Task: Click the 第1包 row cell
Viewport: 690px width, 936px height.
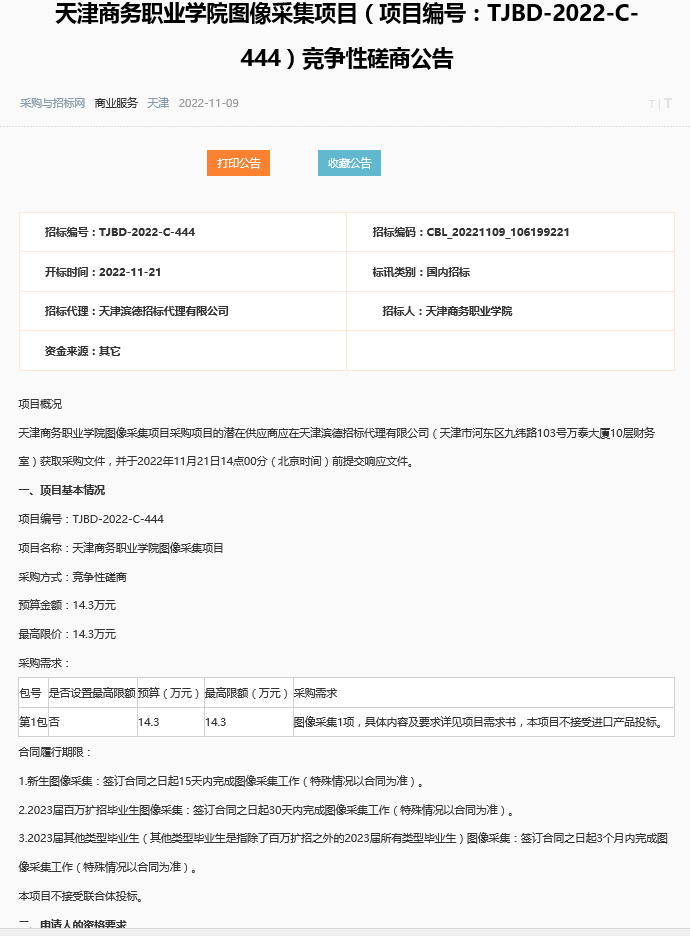Action: pos(32,721)
